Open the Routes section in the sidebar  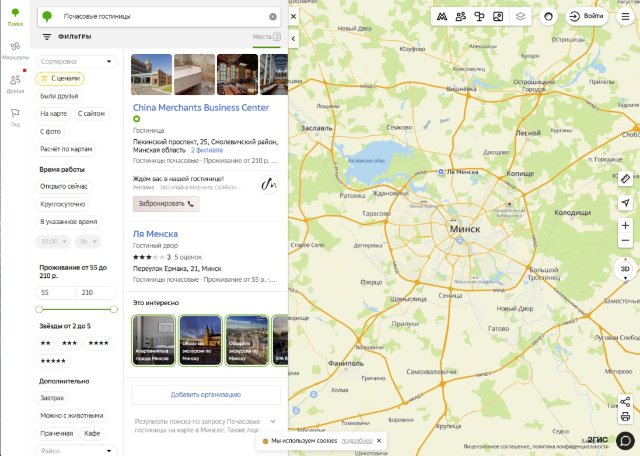point(15,51)
